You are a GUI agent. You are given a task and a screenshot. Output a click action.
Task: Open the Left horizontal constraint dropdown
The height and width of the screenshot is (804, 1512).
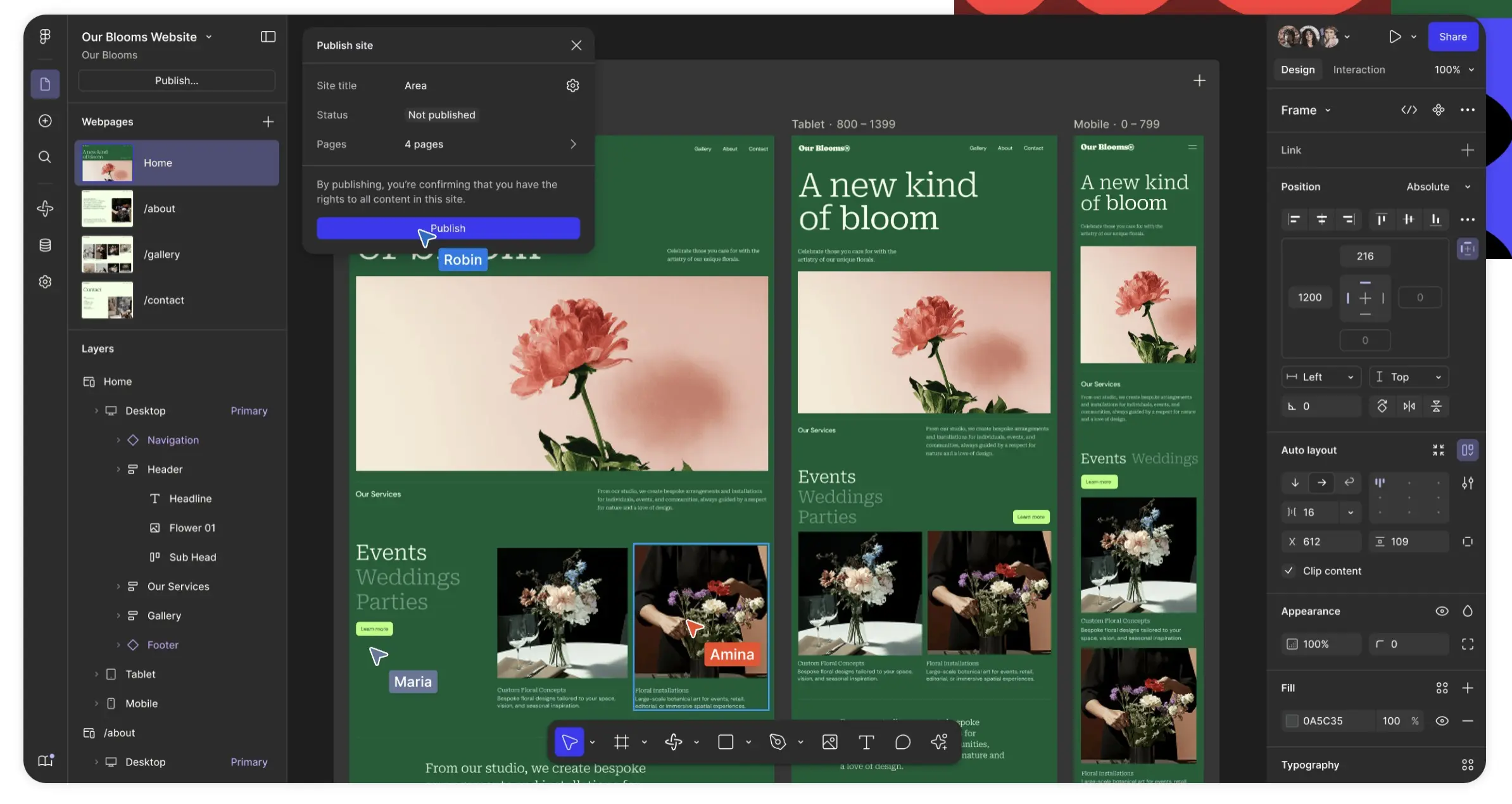click(1321, 377)
